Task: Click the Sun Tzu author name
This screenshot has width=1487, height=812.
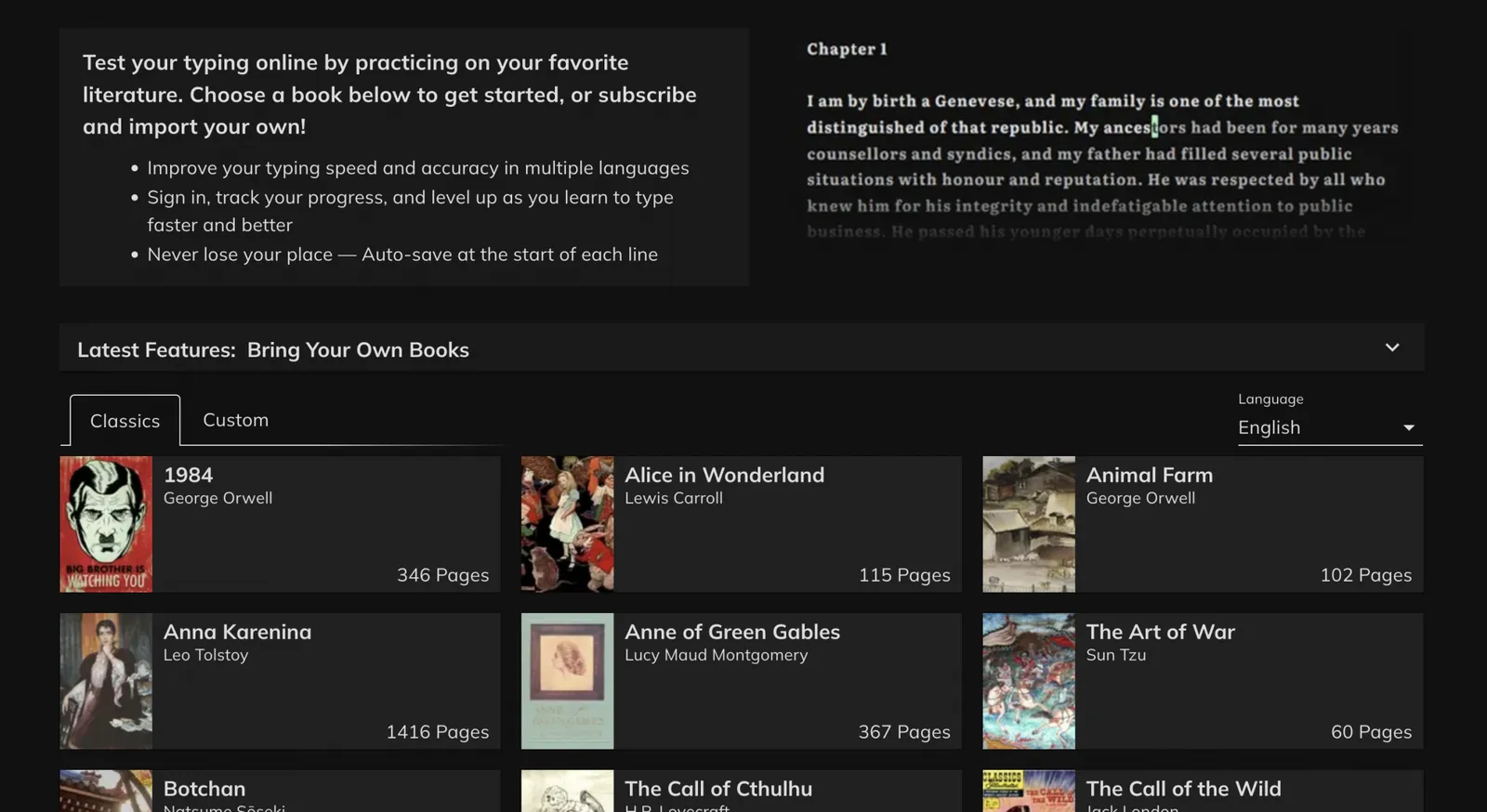Action: [1116, 655]
